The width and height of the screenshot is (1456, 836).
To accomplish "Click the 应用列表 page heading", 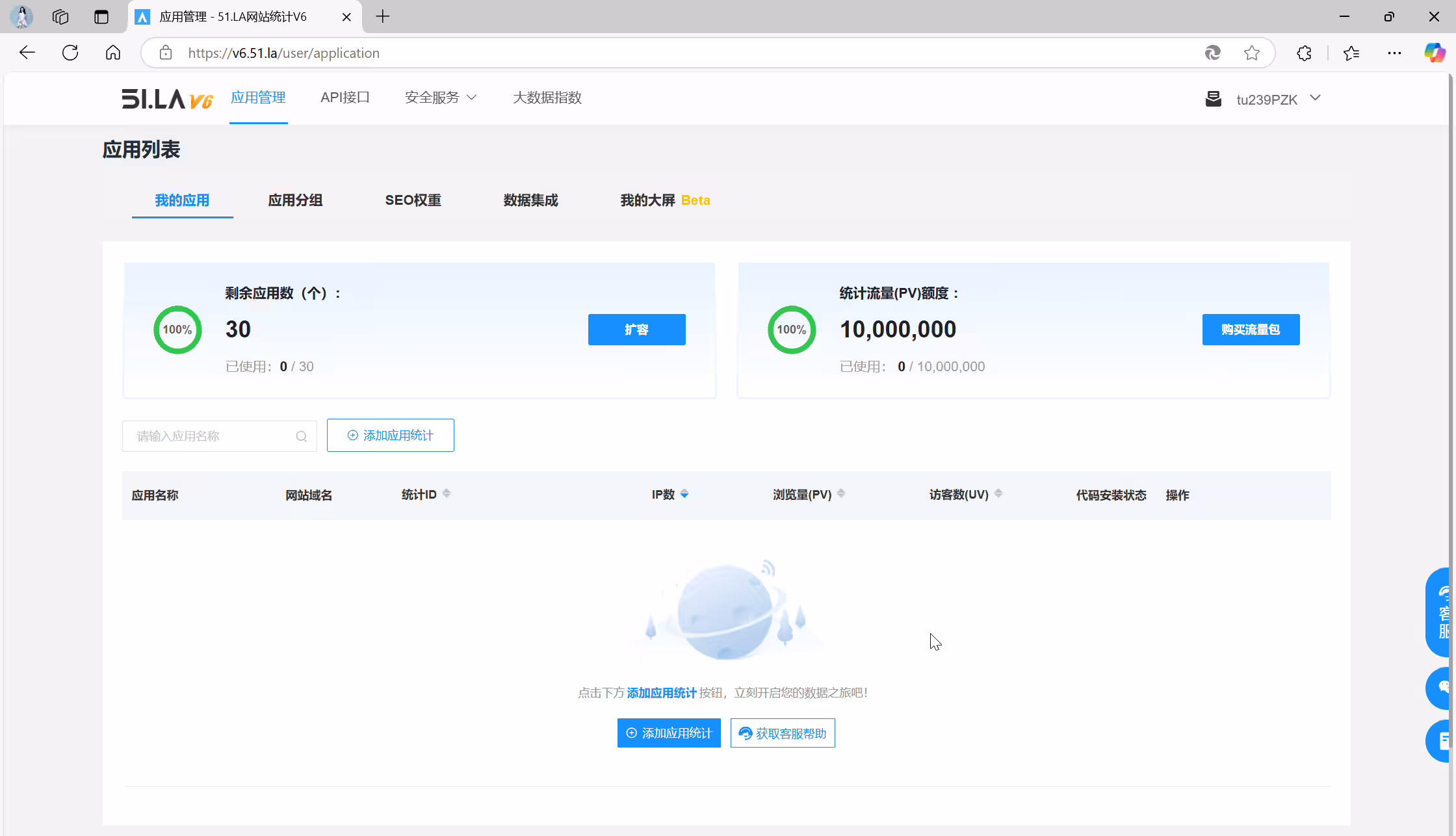I will click(141, 150).
